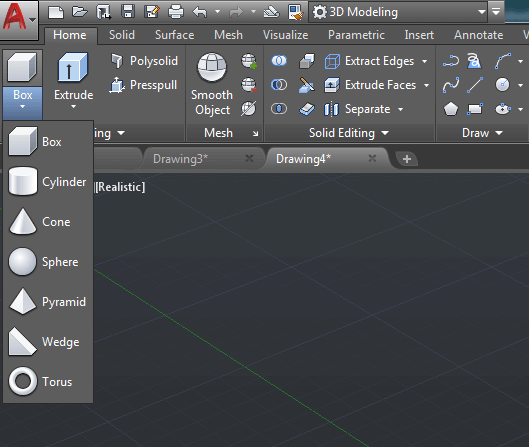Screen dimensions: 529x447
Task: Select Sphere from the primitives flyout
Action: pyautogui.click(x=48, y=261)
